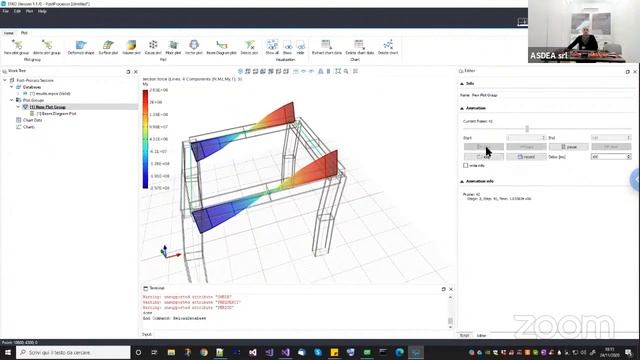Image resolution: width=640 pixels, height=360 pixels.
Task: Click Extract chart data icon
Action: pyautogui.click(x=327, y=47)
